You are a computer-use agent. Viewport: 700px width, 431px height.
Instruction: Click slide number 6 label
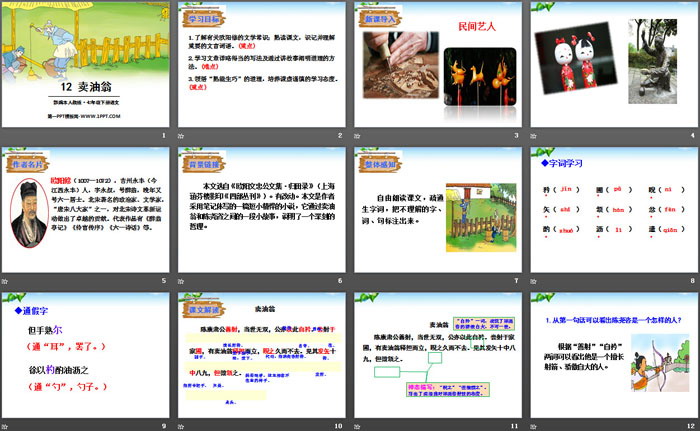340,280
